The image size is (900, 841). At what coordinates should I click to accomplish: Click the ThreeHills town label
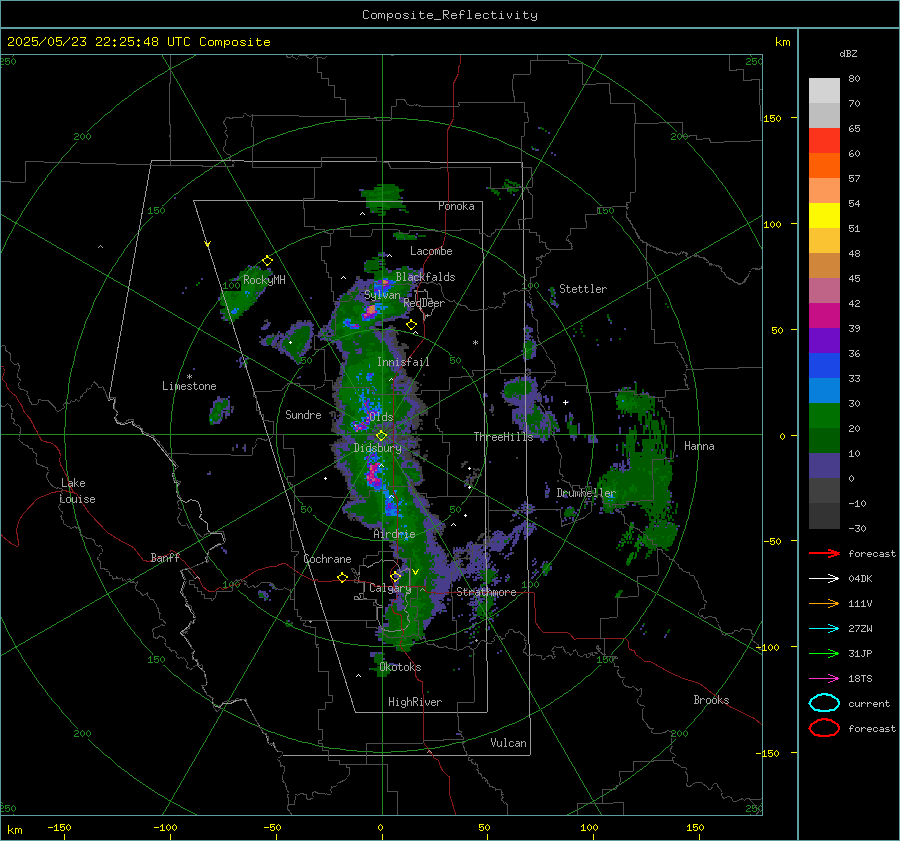click(x=503, y=437)
